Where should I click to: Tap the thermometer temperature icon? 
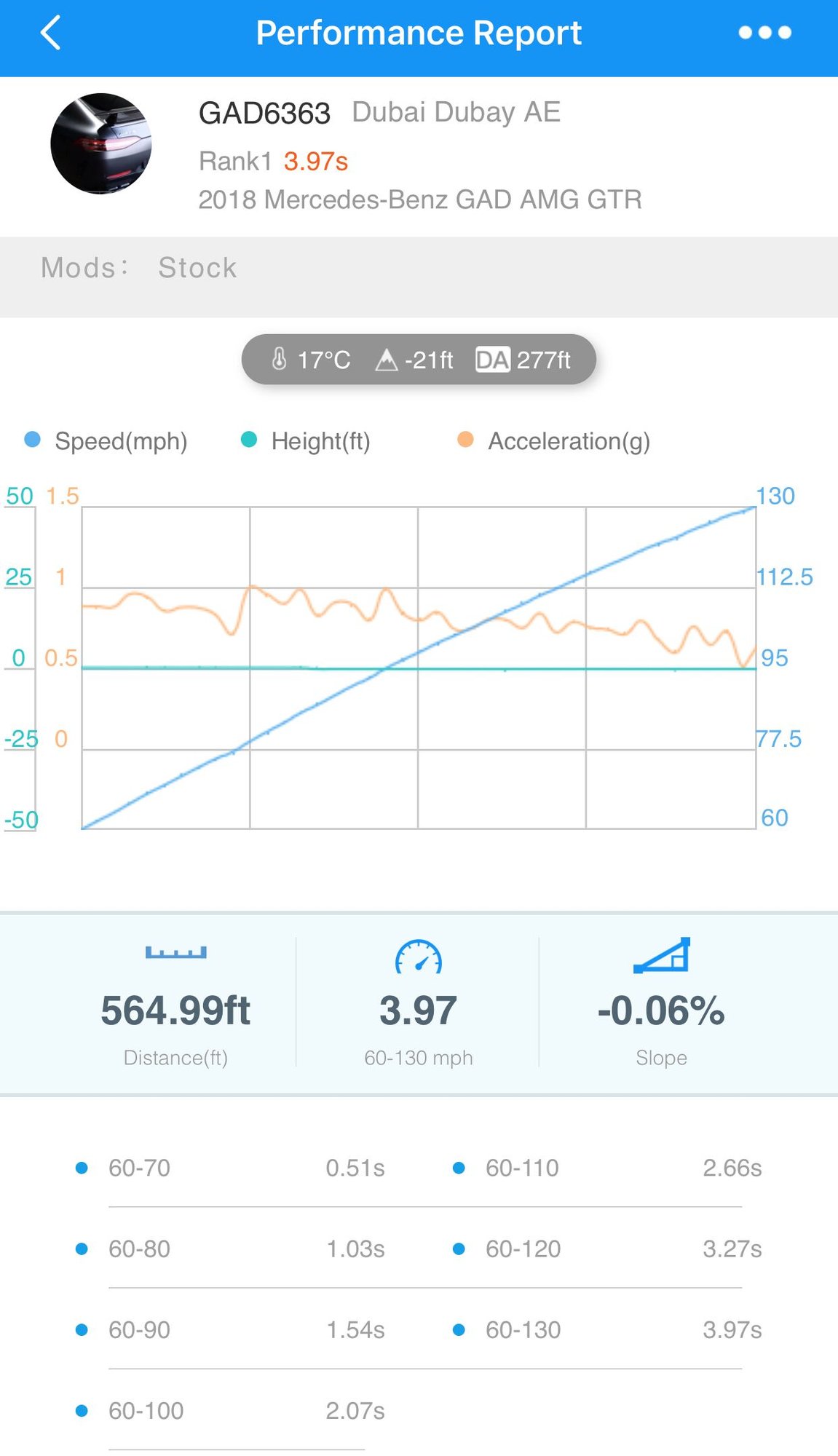279,359
